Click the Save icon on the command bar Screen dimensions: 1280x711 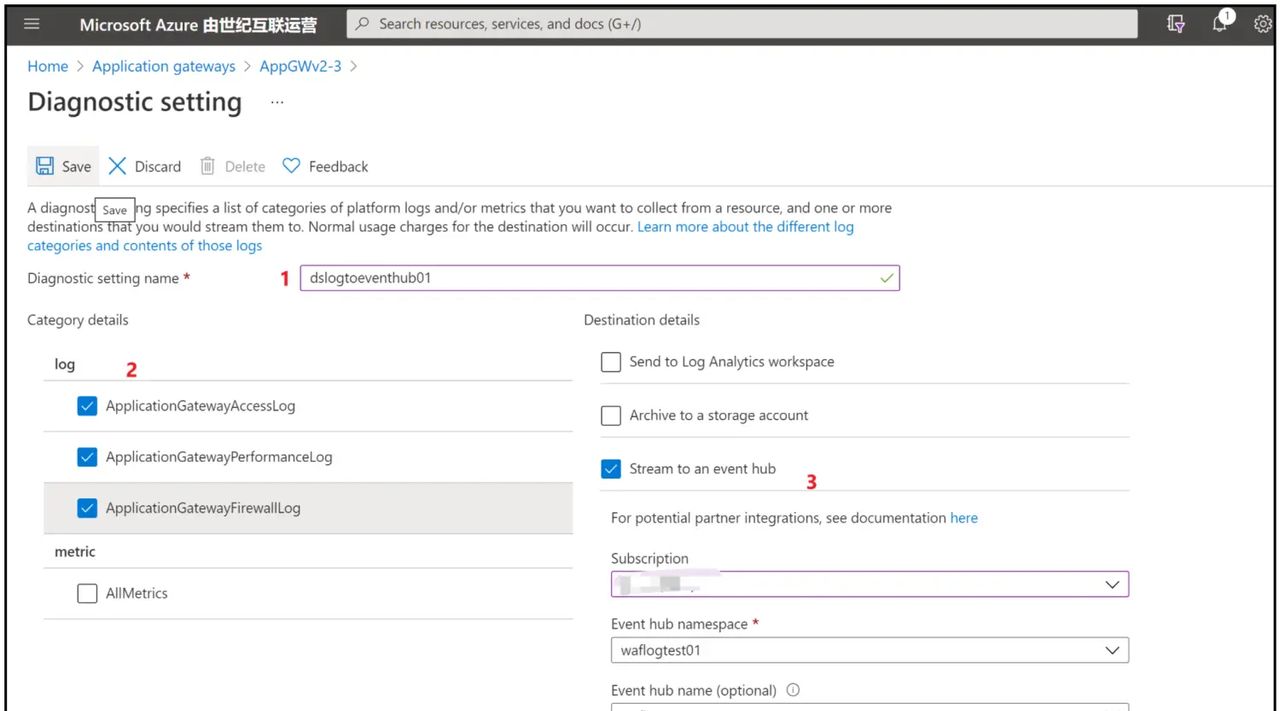(x=44, y=166)
